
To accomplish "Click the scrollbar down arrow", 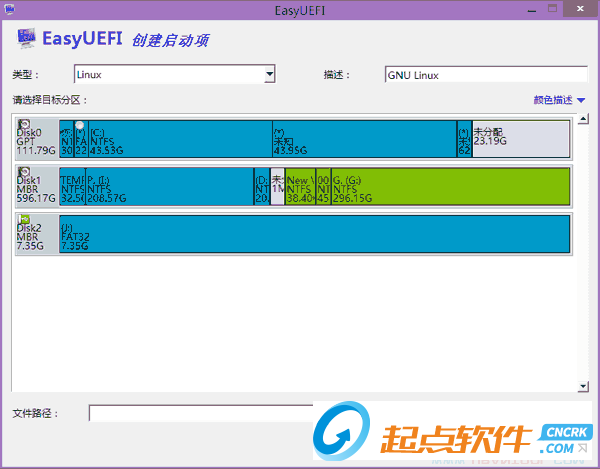I will coord(583,386).
